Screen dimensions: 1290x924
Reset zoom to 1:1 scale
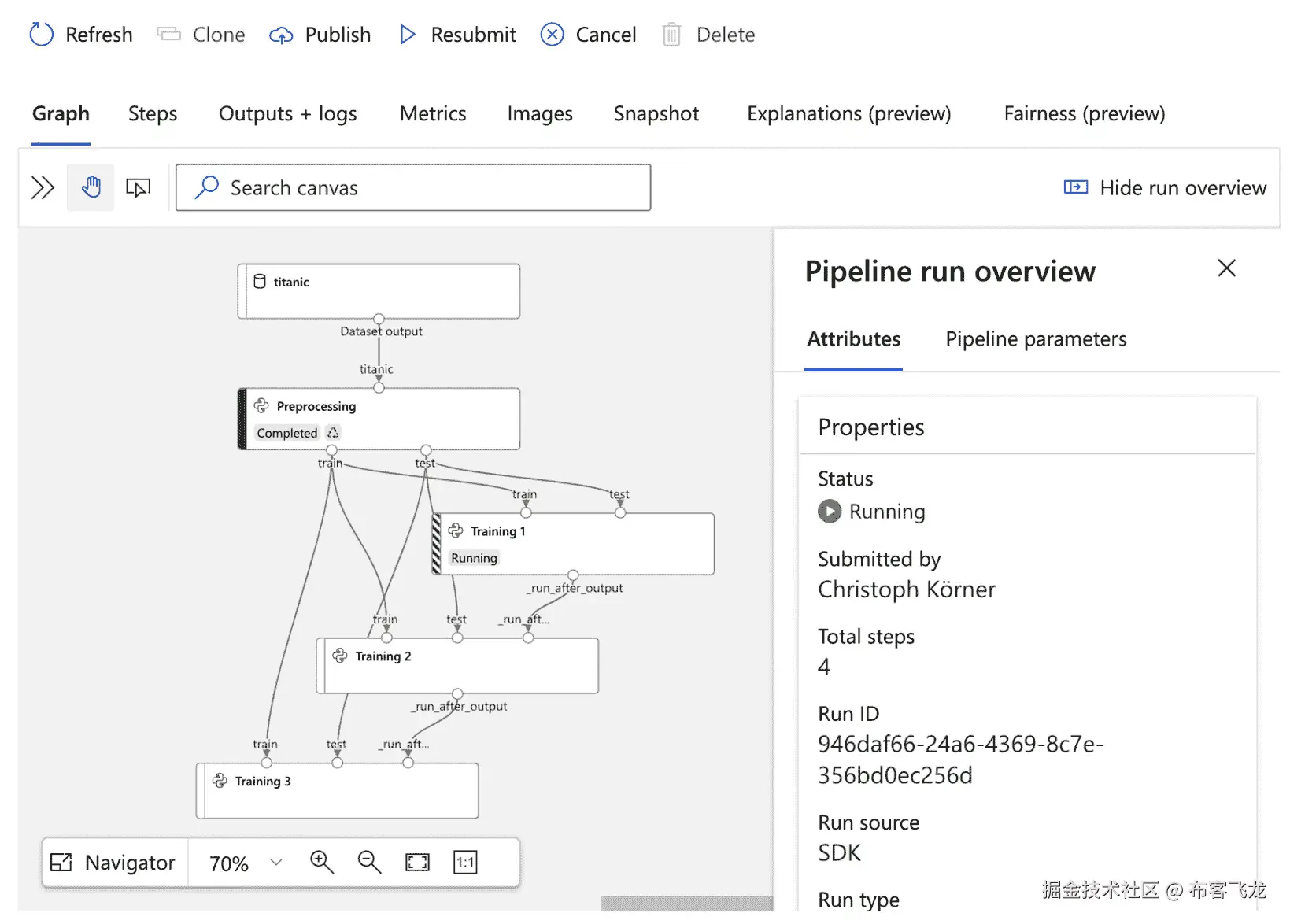465,863
